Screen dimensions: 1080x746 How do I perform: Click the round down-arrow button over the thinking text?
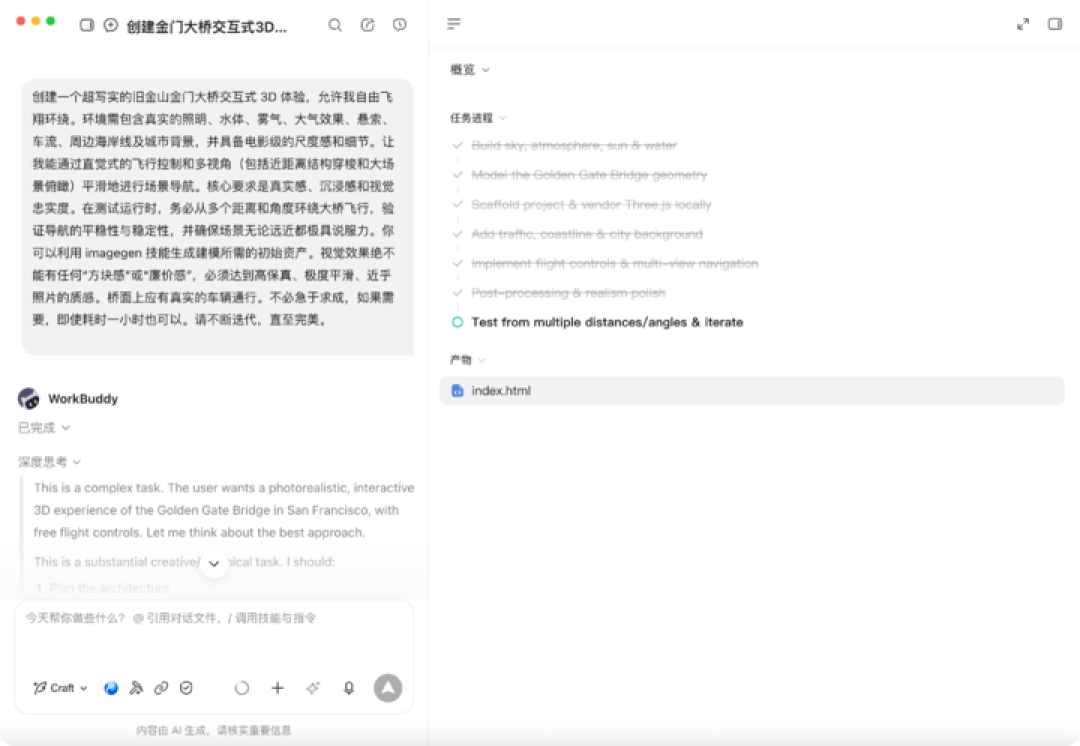click(x=214, y=563)
